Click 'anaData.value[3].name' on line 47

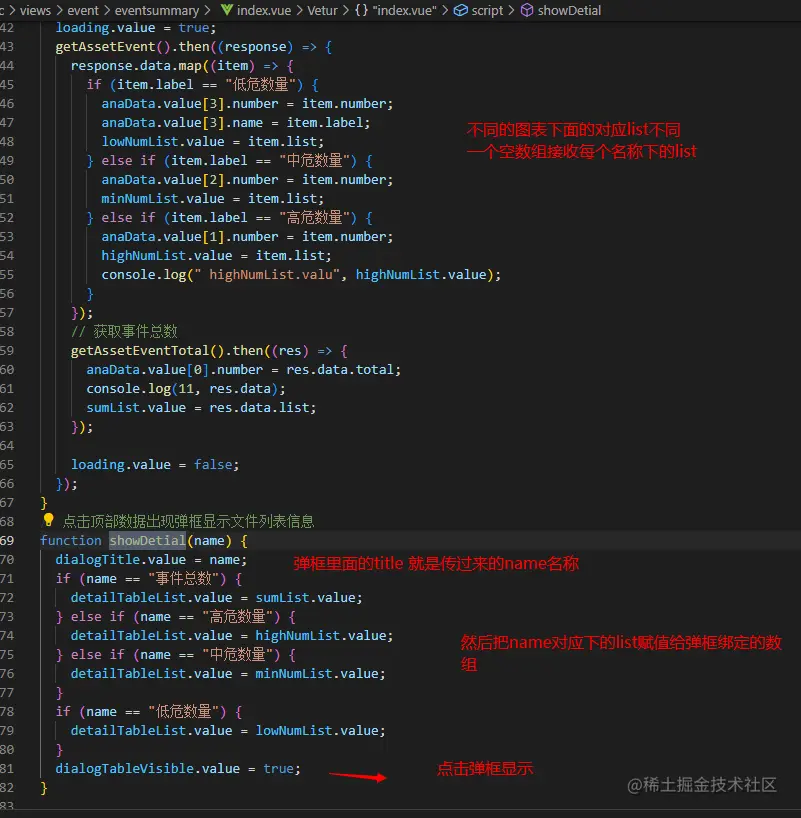coord(182,123)
